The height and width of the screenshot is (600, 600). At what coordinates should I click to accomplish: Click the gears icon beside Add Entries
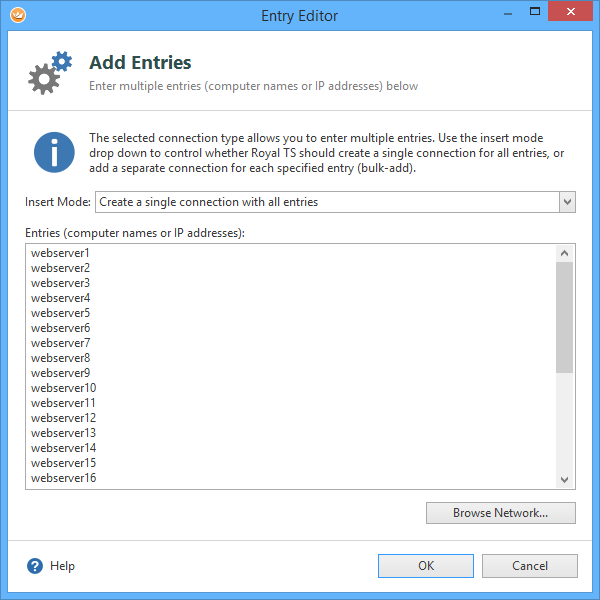(x=50, y=73)
